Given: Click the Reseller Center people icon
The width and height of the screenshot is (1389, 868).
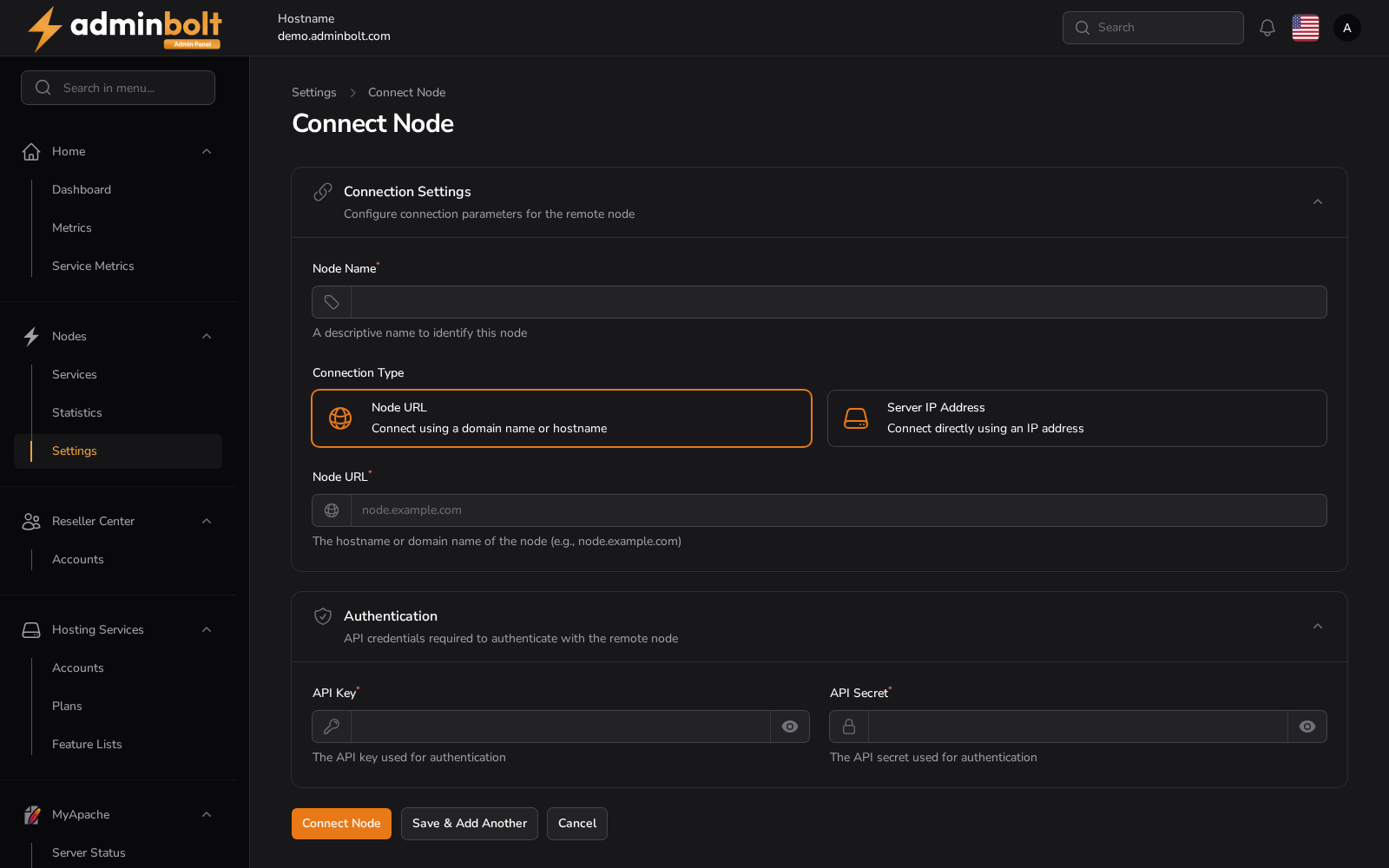Looking at the screenshot, I should [x=31, y=522].
